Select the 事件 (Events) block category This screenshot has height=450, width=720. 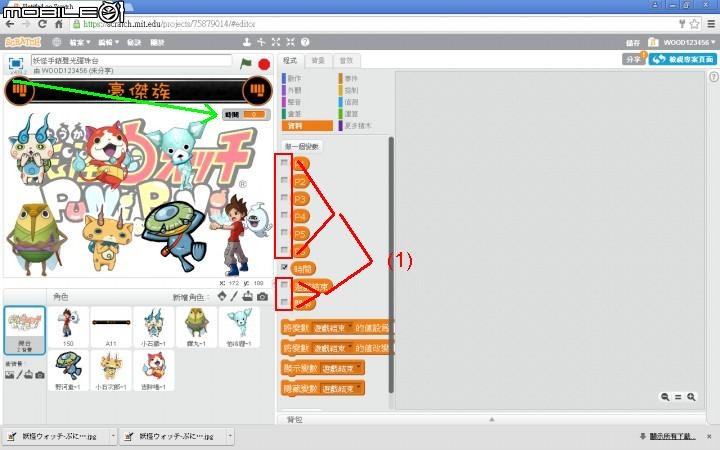(x=363, y=79)
